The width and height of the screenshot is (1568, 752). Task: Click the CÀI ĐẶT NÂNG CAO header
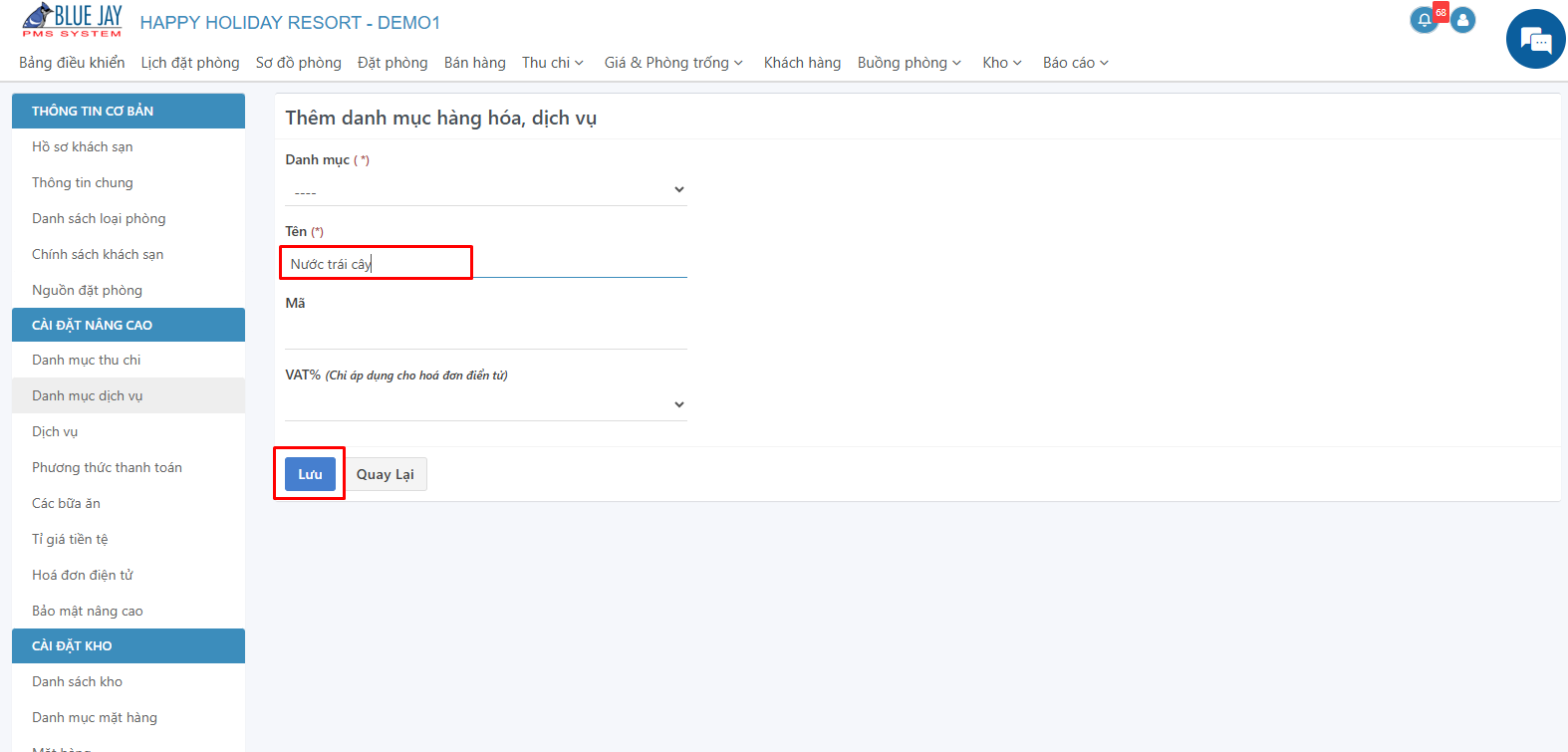point(129,325)
